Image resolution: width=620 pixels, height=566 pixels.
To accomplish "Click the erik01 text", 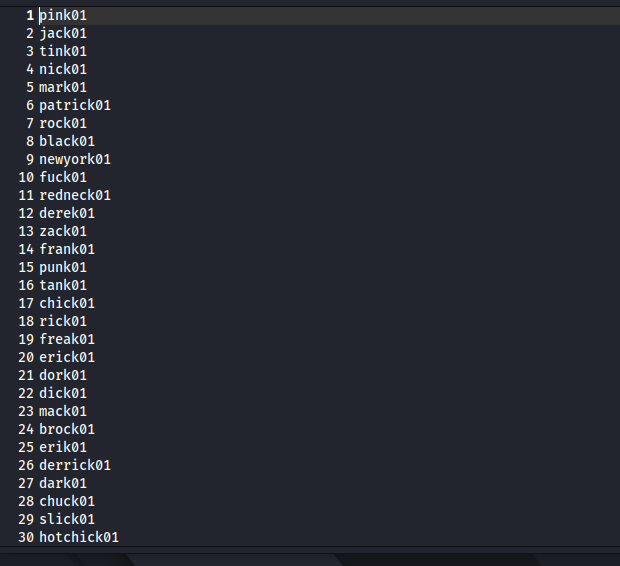I will tap(63, 447).
